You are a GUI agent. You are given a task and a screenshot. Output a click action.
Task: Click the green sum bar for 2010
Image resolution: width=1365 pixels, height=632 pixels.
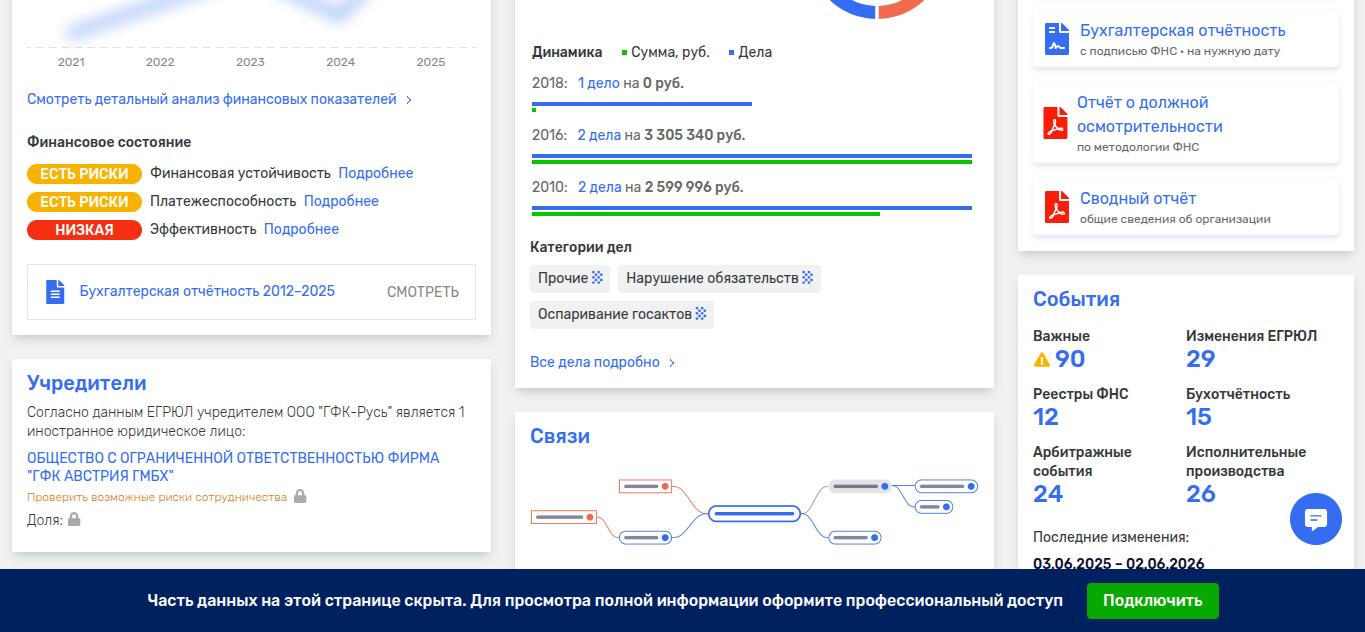point(706,214)
